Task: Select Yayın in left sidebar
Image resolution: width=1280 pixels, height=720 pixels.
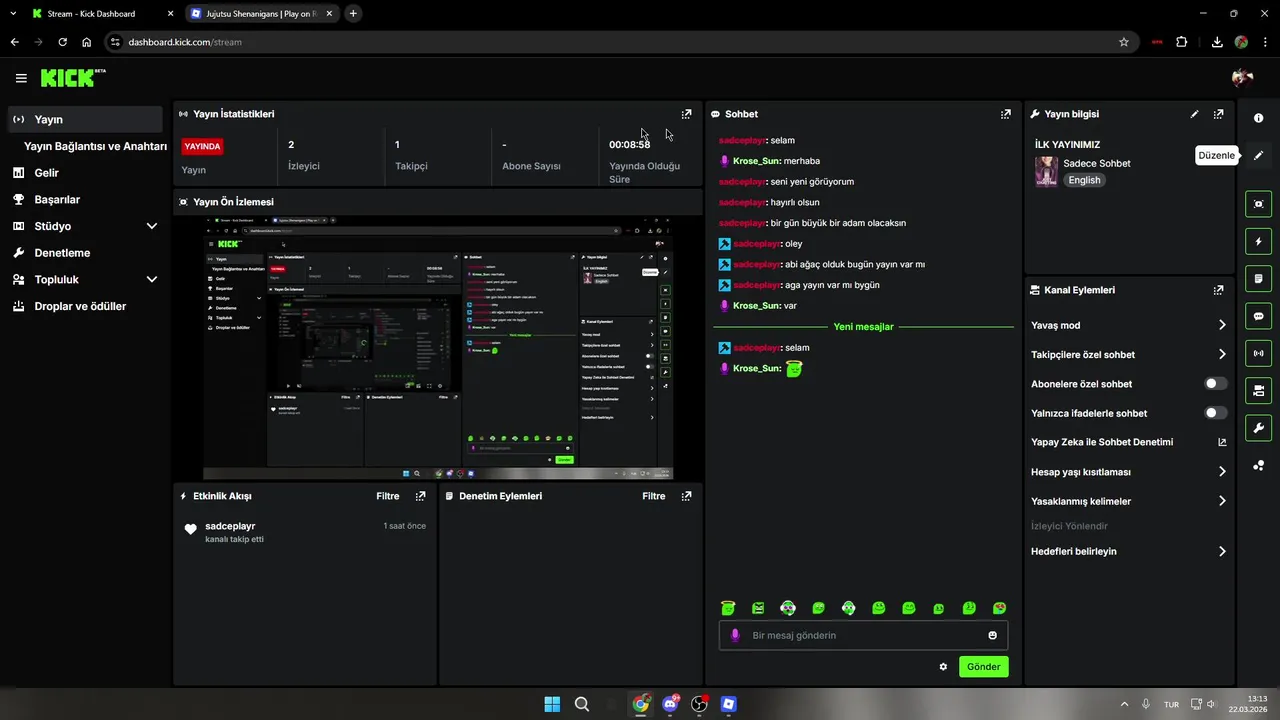Action: coord(85,119)
